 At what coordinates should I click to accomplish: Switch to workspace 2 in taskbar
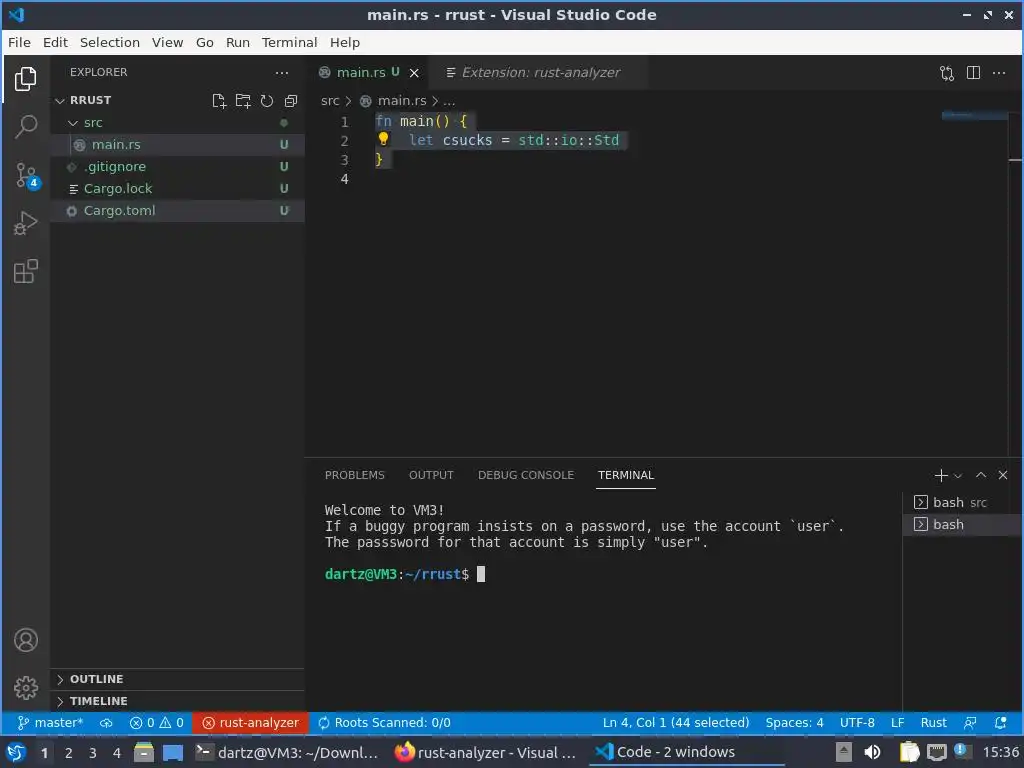(69, 753)
